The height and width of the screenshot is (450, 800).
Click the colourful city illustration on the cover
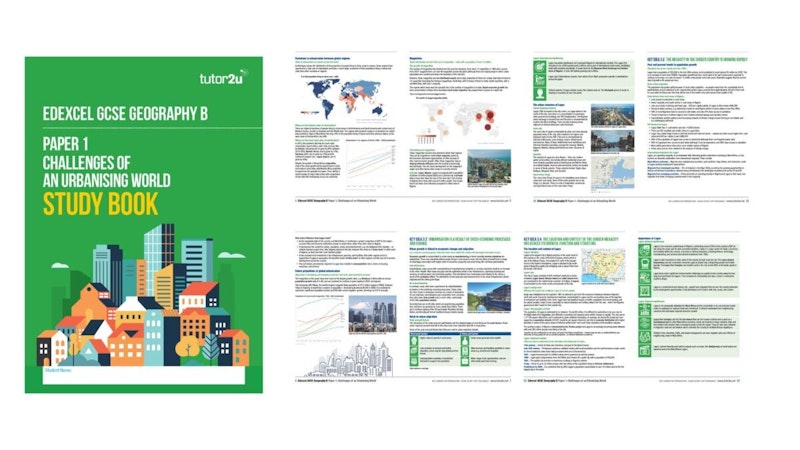(143, 295)
